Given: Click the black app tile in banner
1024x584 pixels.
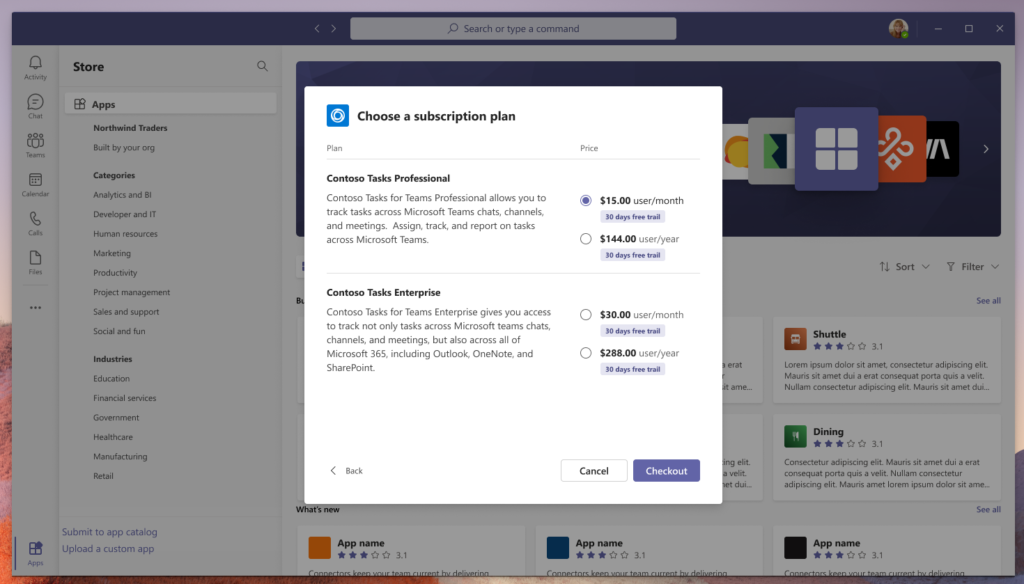Looking at the screenshot, I should (x=942, y=149).
